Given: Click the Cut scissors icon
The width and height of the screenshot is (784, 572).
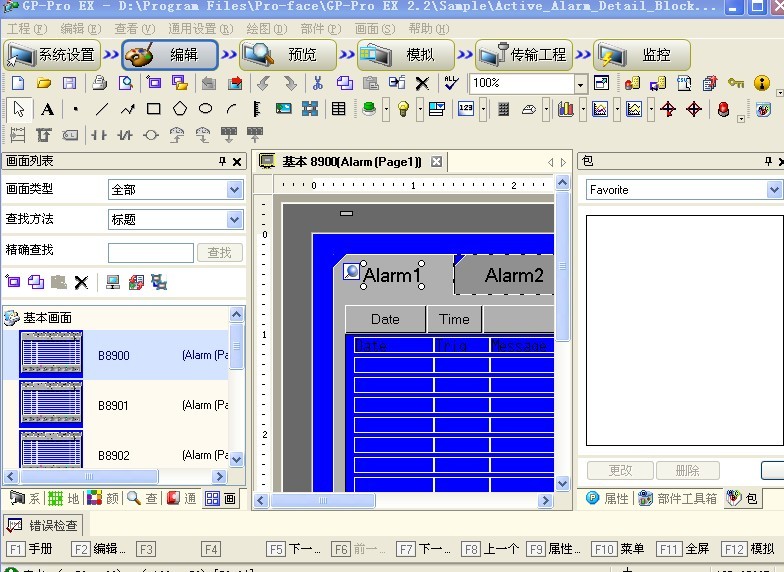Looking at the screenshot, I should [x=318, y=83].
